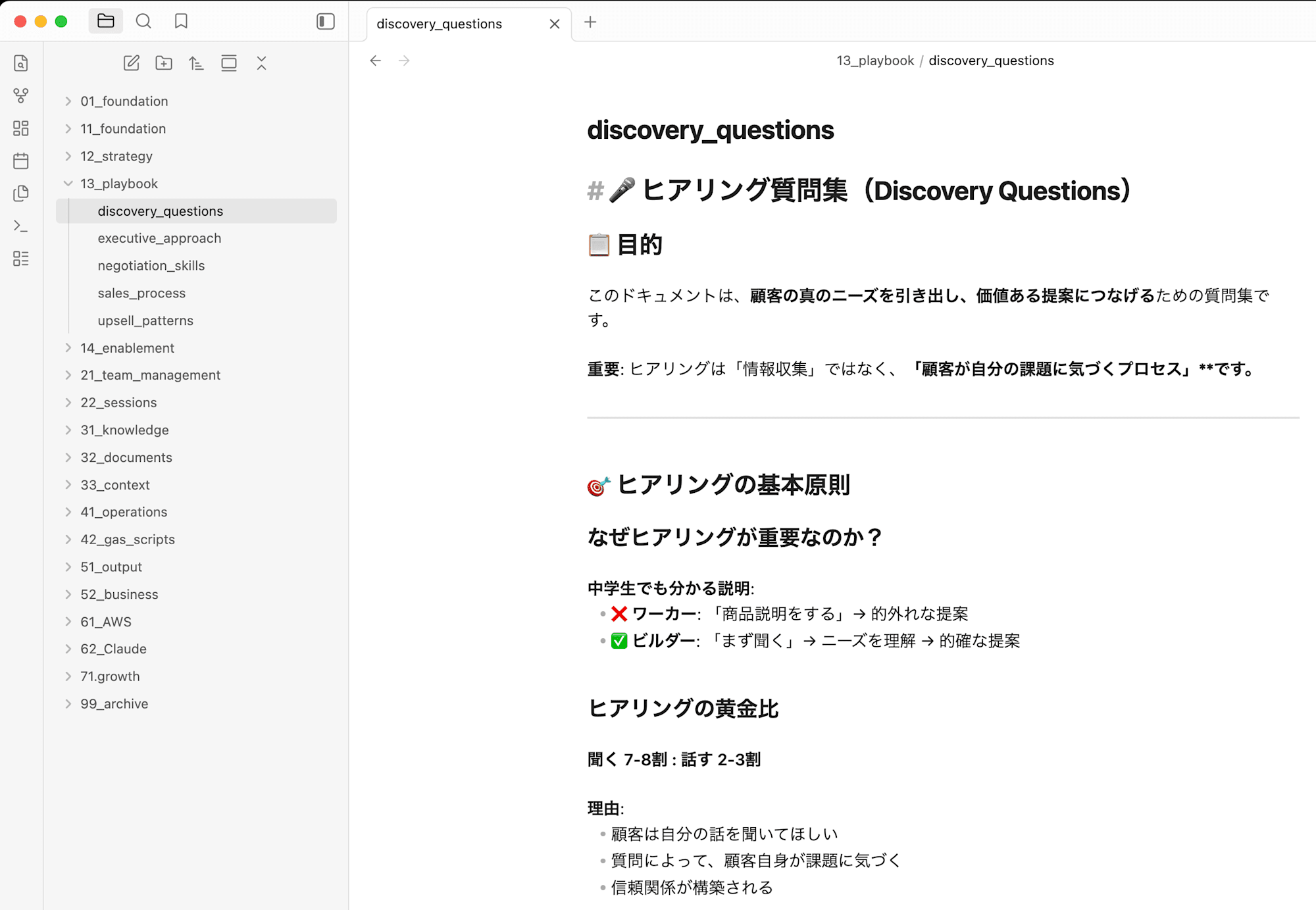Open the graph view from the left ribbon

pos(21,96)
